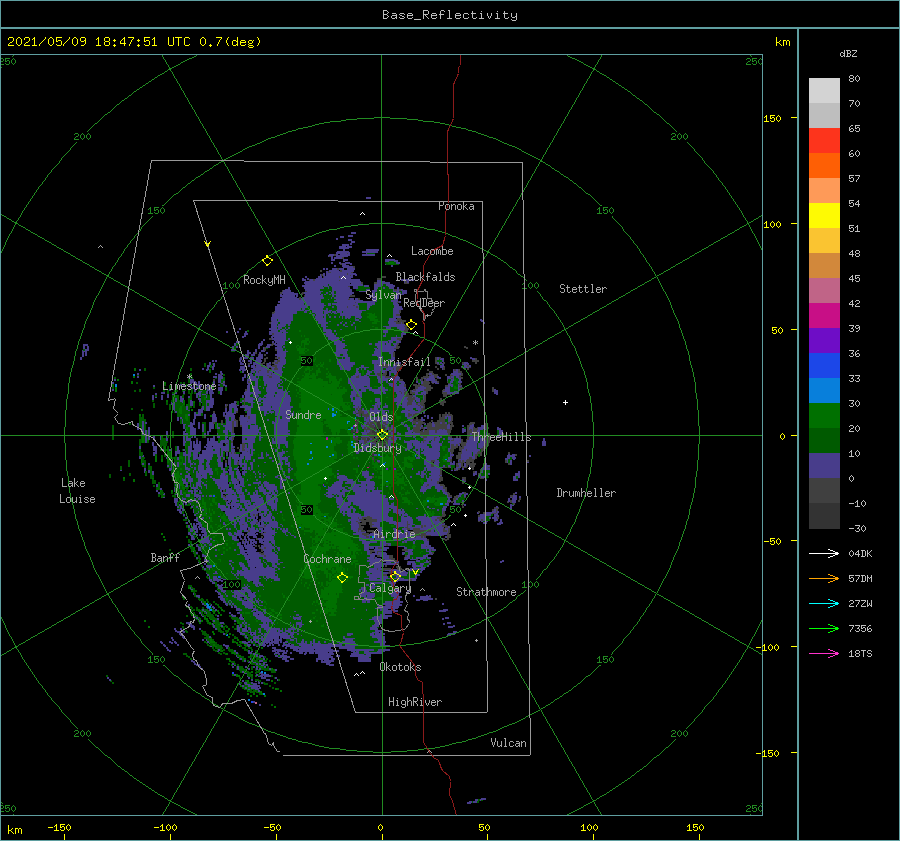Click the white 04DK arrow legend icon
900x841 pixels.
click(x=824, y=553)
